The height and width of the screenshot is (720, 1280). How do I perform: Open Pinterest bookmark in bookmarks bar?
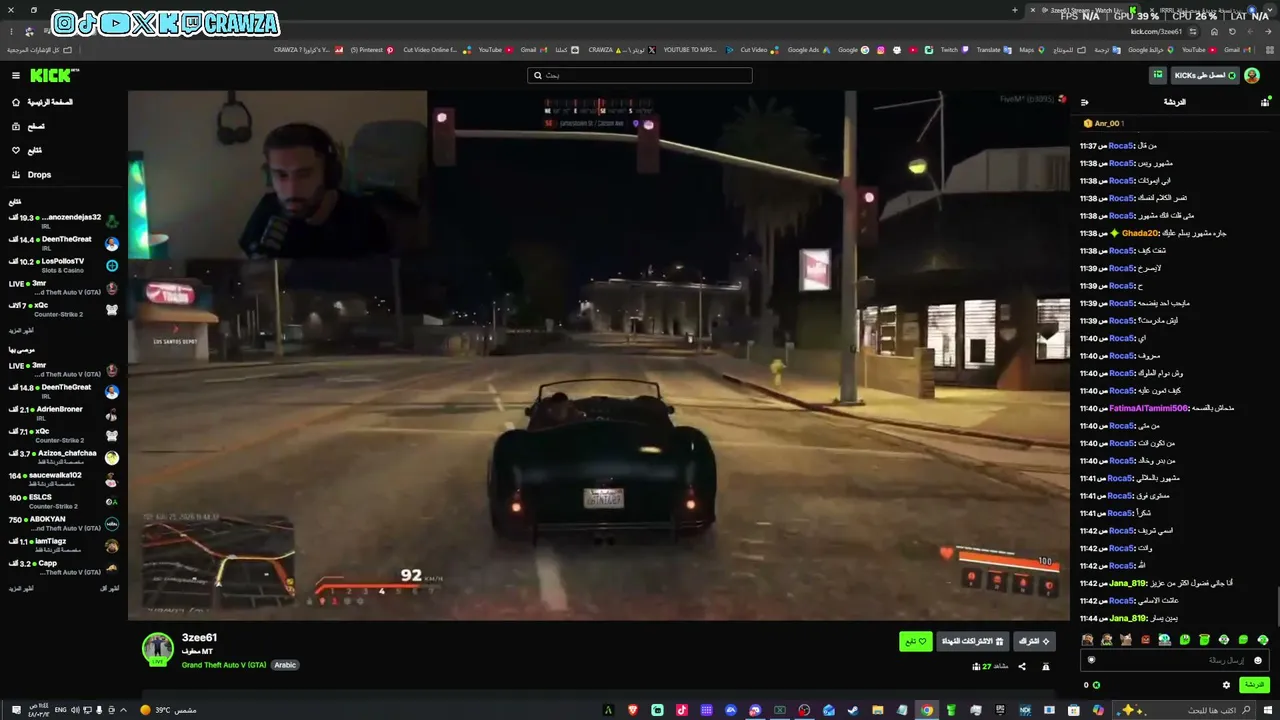[372, 50]
